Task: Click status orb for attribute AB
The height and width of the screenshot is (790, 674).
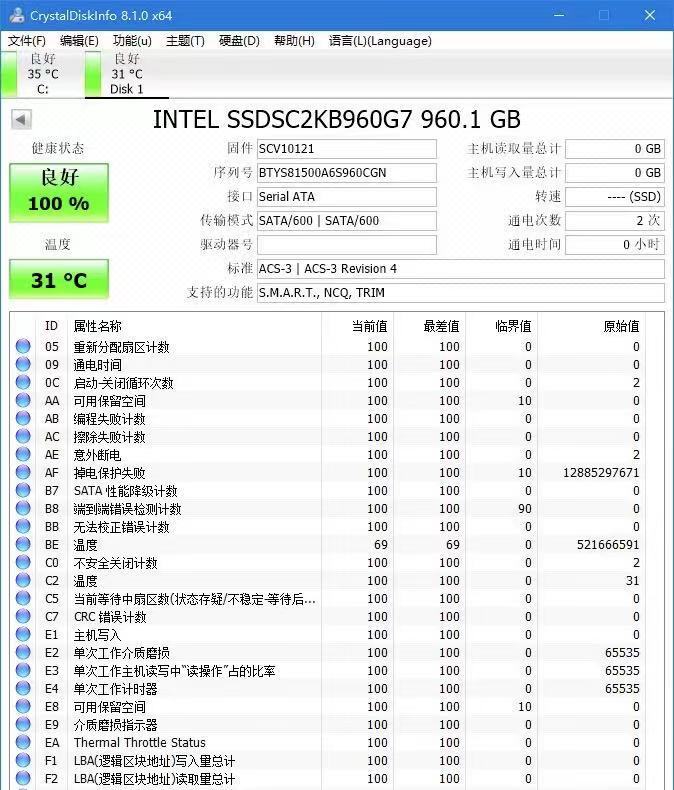Action: 23,418
